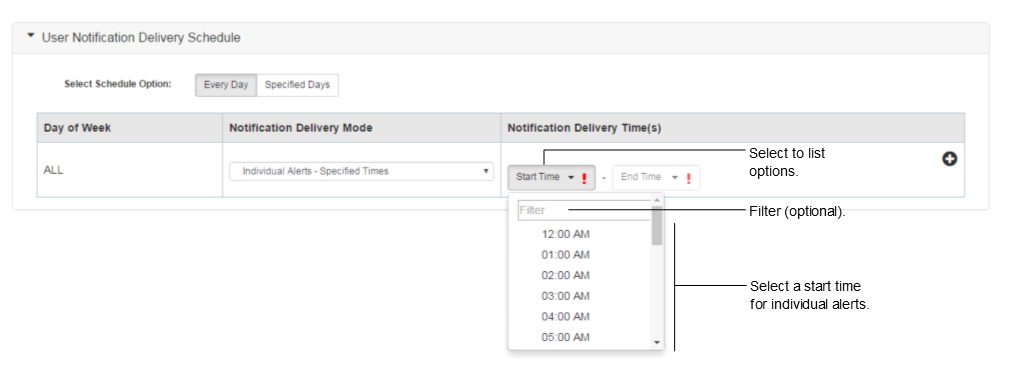
Task: Click red exclamation mark beside Start Time
Action: (584, 178)
